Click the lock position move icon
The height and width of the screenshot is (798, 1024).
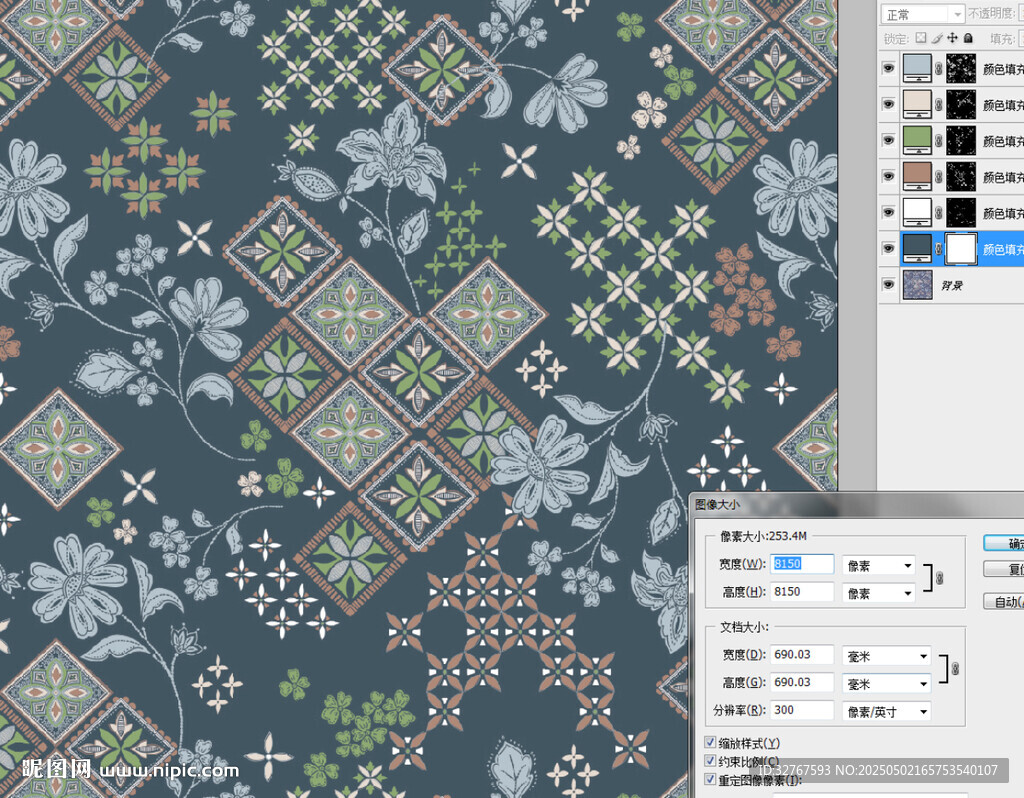[952, 39]
